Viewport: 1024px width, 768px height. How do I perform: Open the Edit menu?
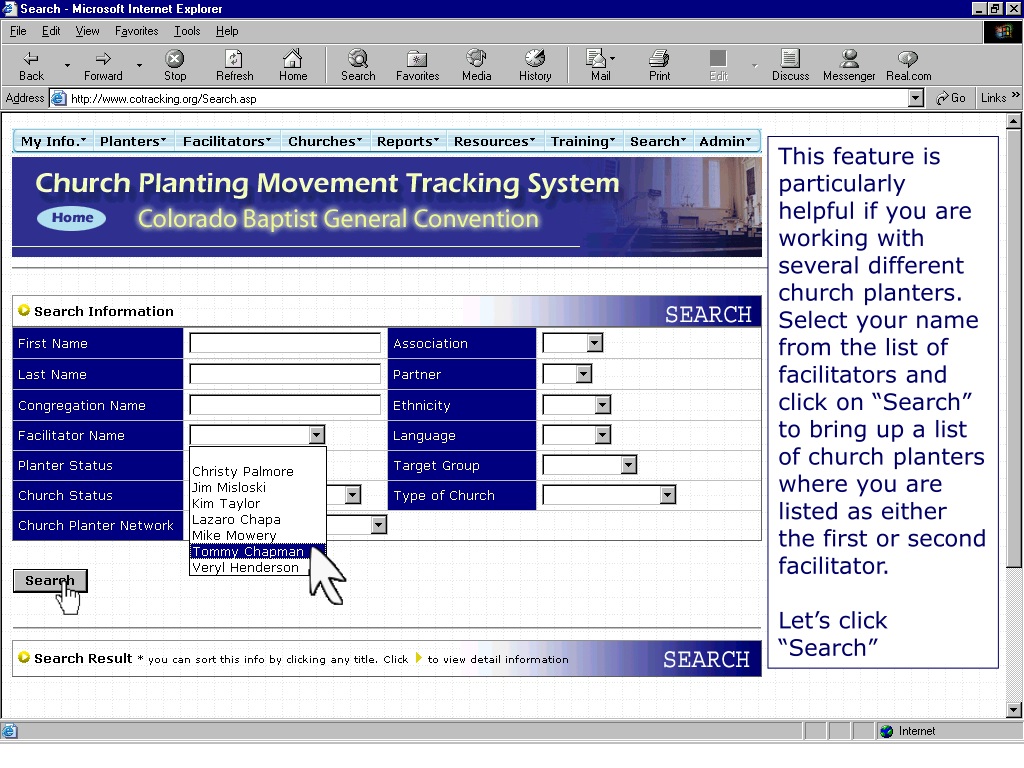pos(51,31)
